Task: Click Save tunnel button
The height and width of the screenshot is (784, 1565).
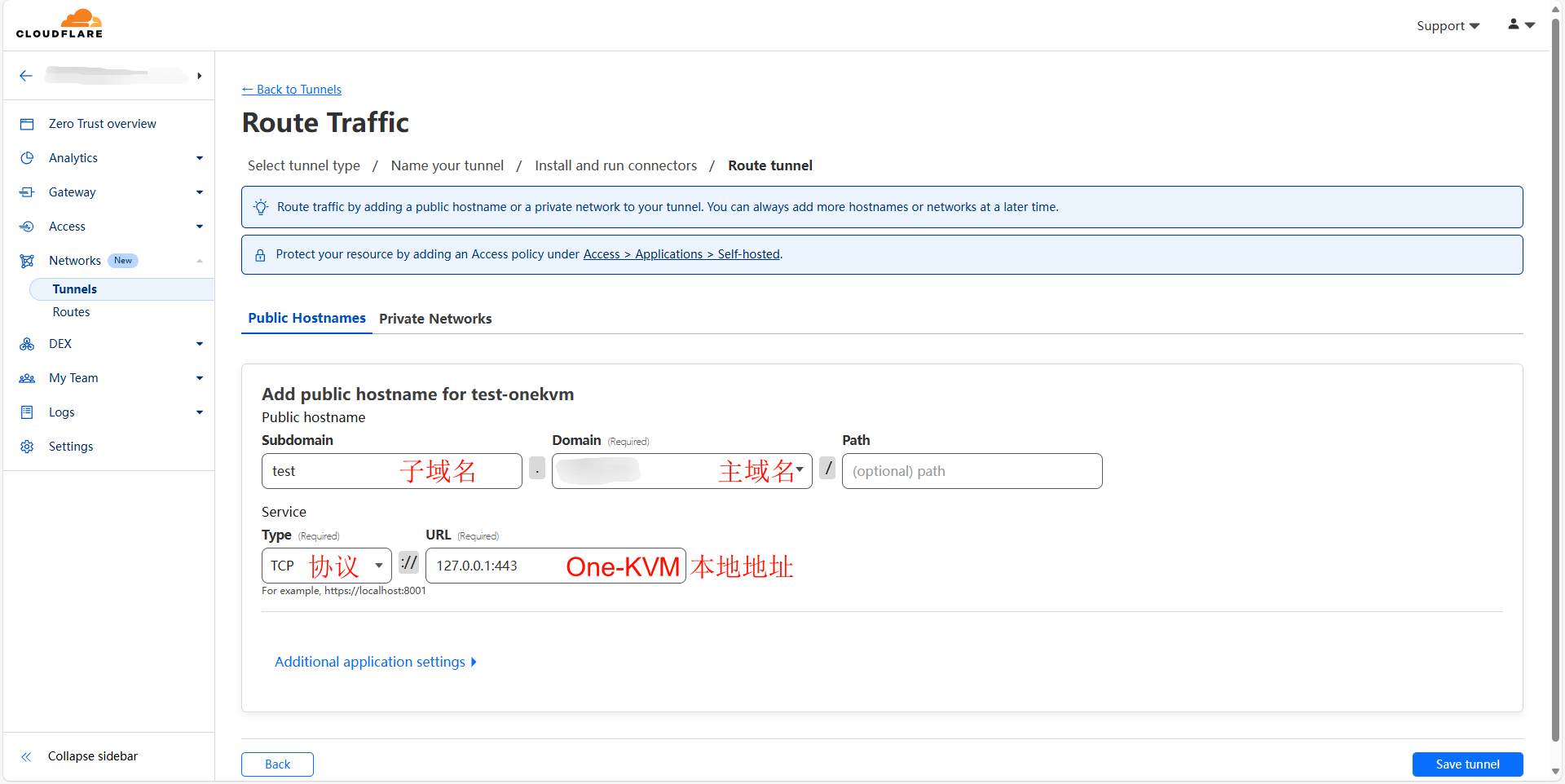Action: 1467,764
